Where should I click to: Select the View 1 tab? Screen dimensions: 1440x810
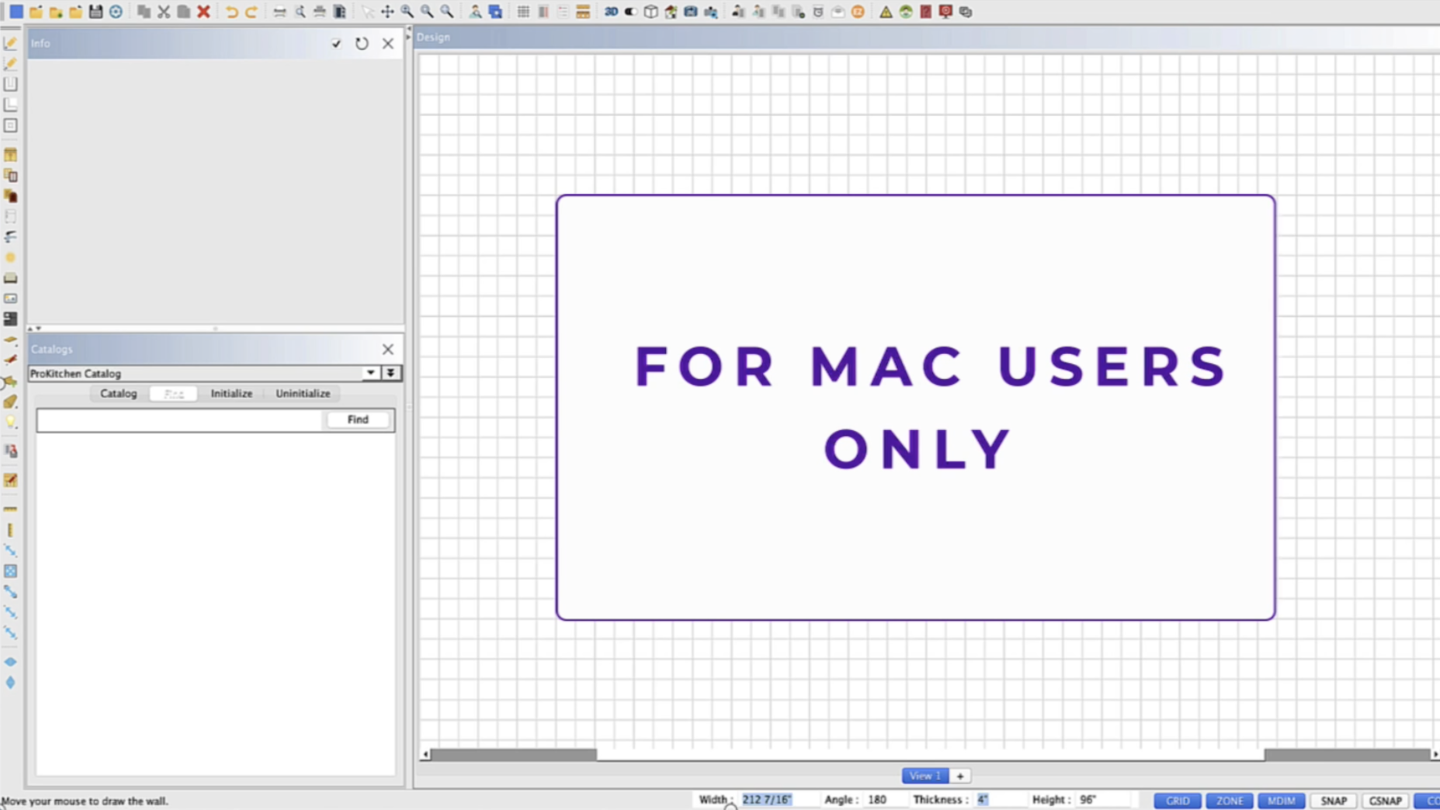click(925, 776)
